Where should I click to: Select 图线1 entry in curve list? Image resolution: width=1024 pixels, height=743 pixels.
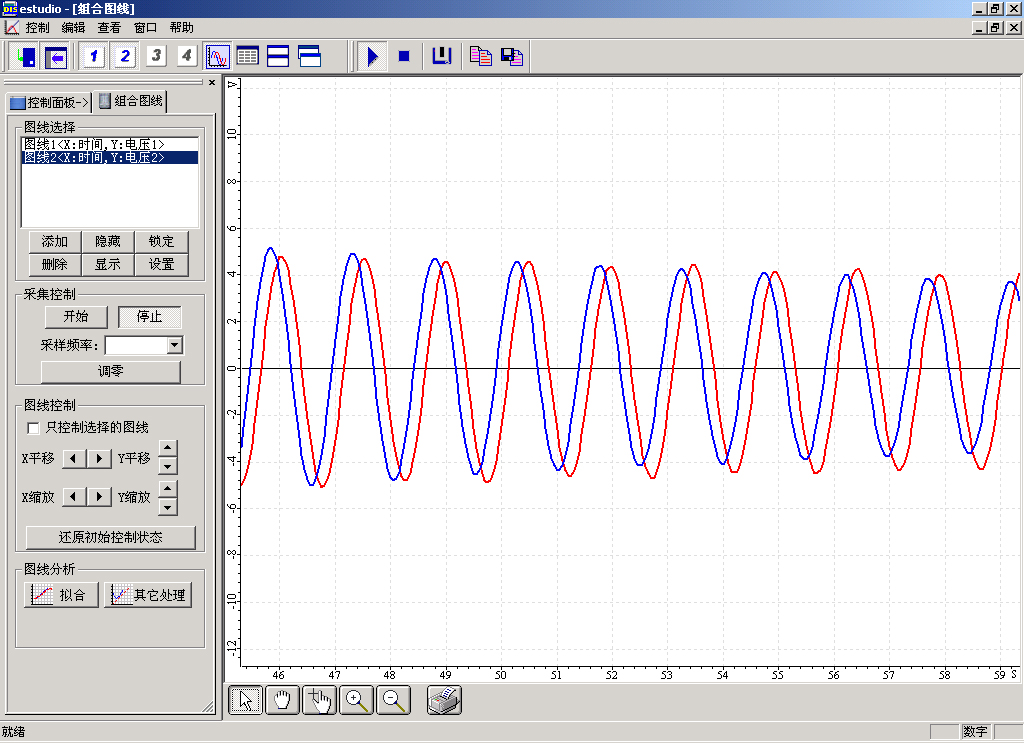(94, 145)
